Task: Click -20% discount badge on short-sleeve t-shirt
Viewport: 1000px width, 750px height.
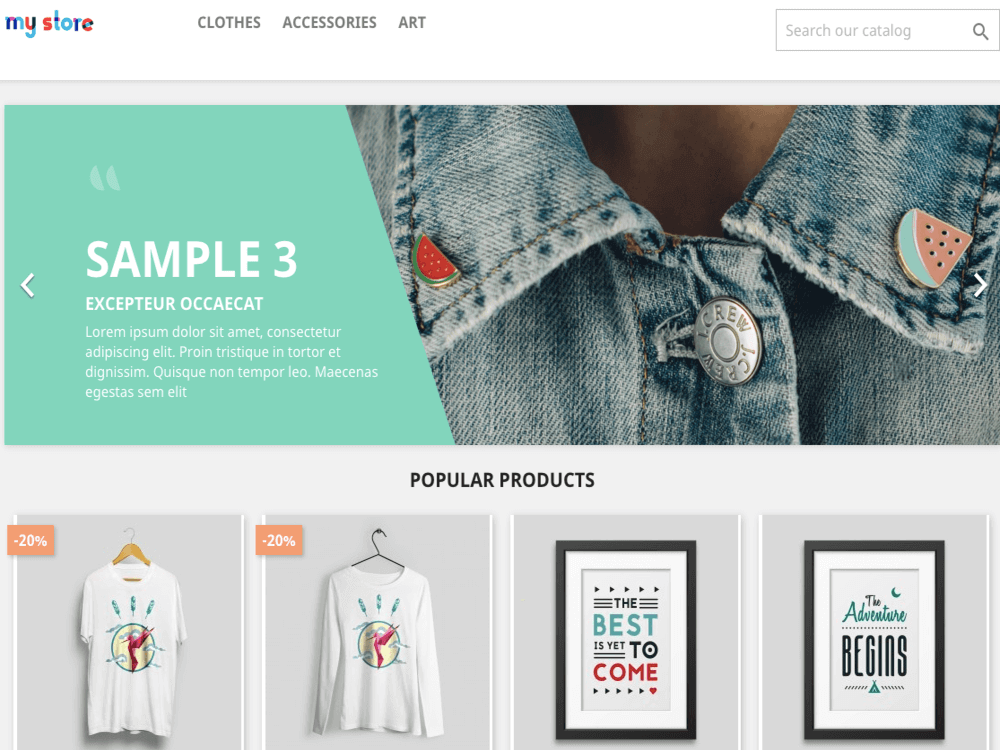Action: 31,540
